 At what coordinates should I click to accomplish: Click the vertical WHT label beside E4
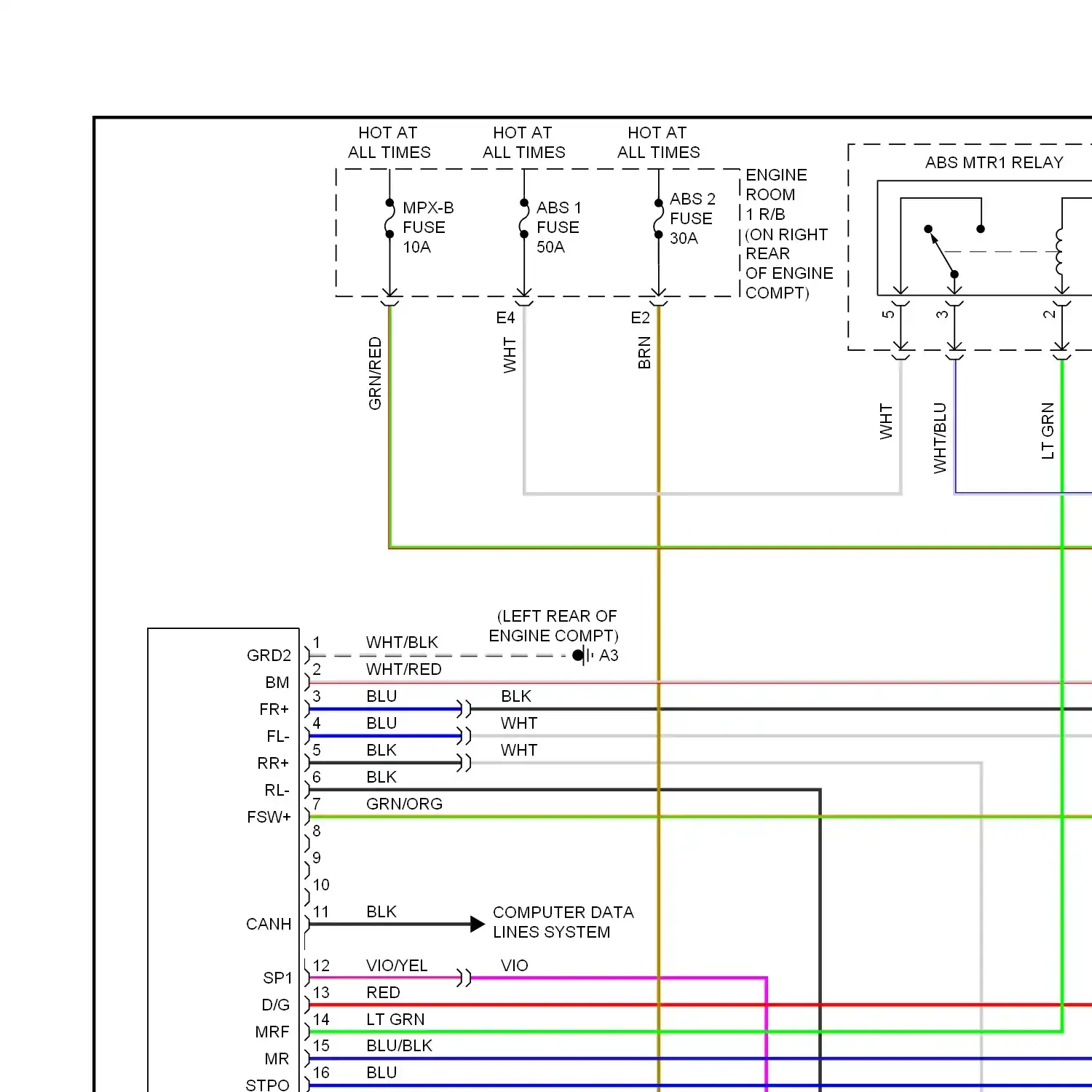tap(510, 355)
